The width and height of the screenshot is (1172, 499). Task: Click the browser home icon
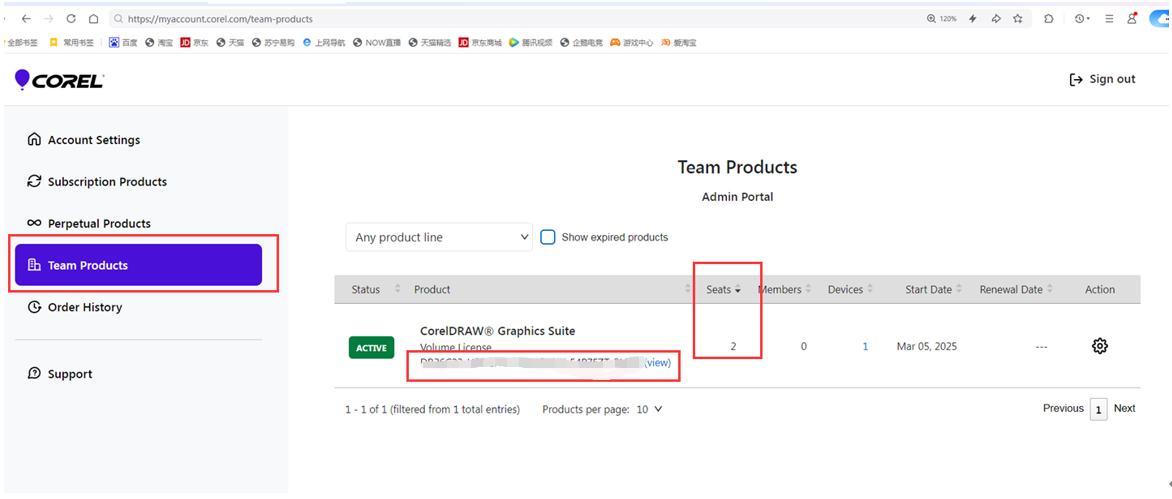click(93, 19)
